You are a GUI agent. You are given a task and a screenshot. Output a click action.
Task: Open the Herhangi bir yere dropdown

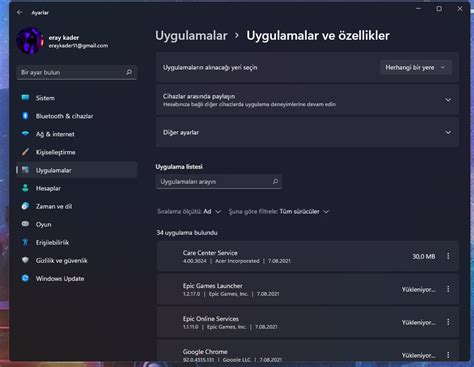pyautogui.click(x=416, y=67)
